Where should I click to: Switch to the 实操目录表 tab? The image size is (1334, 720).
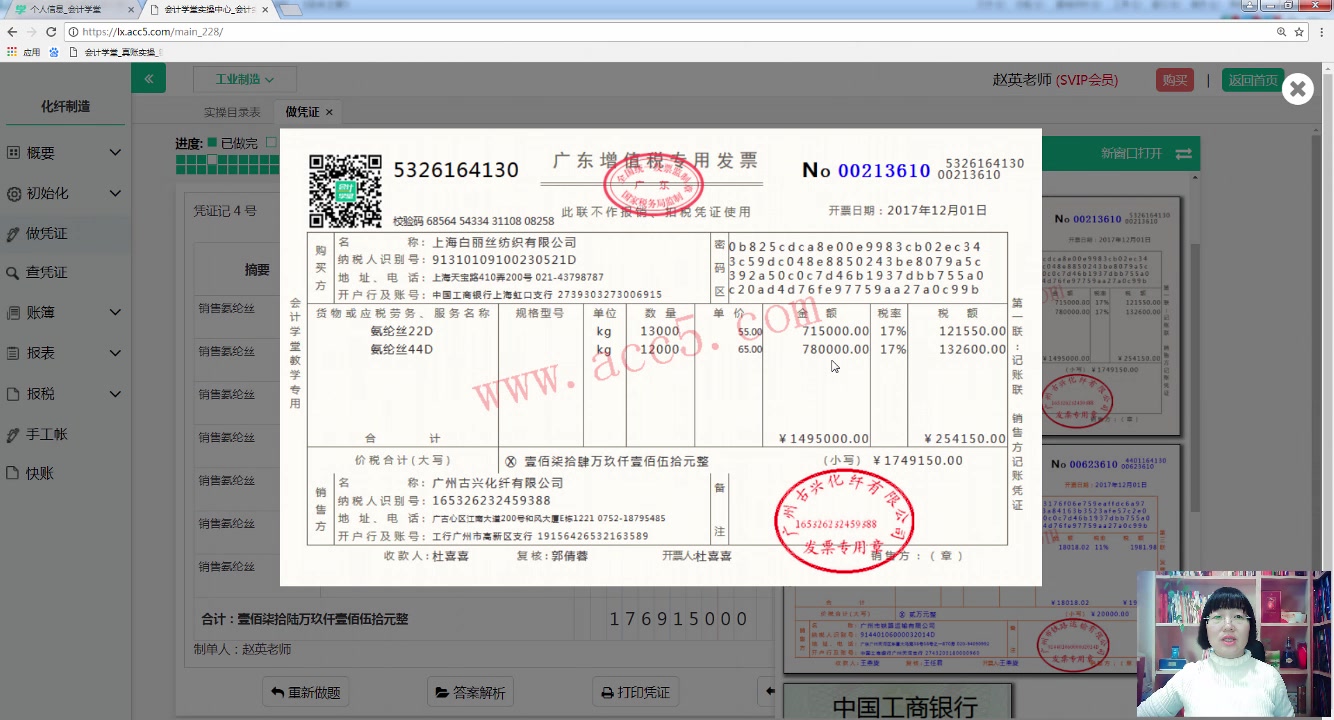pyautogui.click(x=232, y=112)
